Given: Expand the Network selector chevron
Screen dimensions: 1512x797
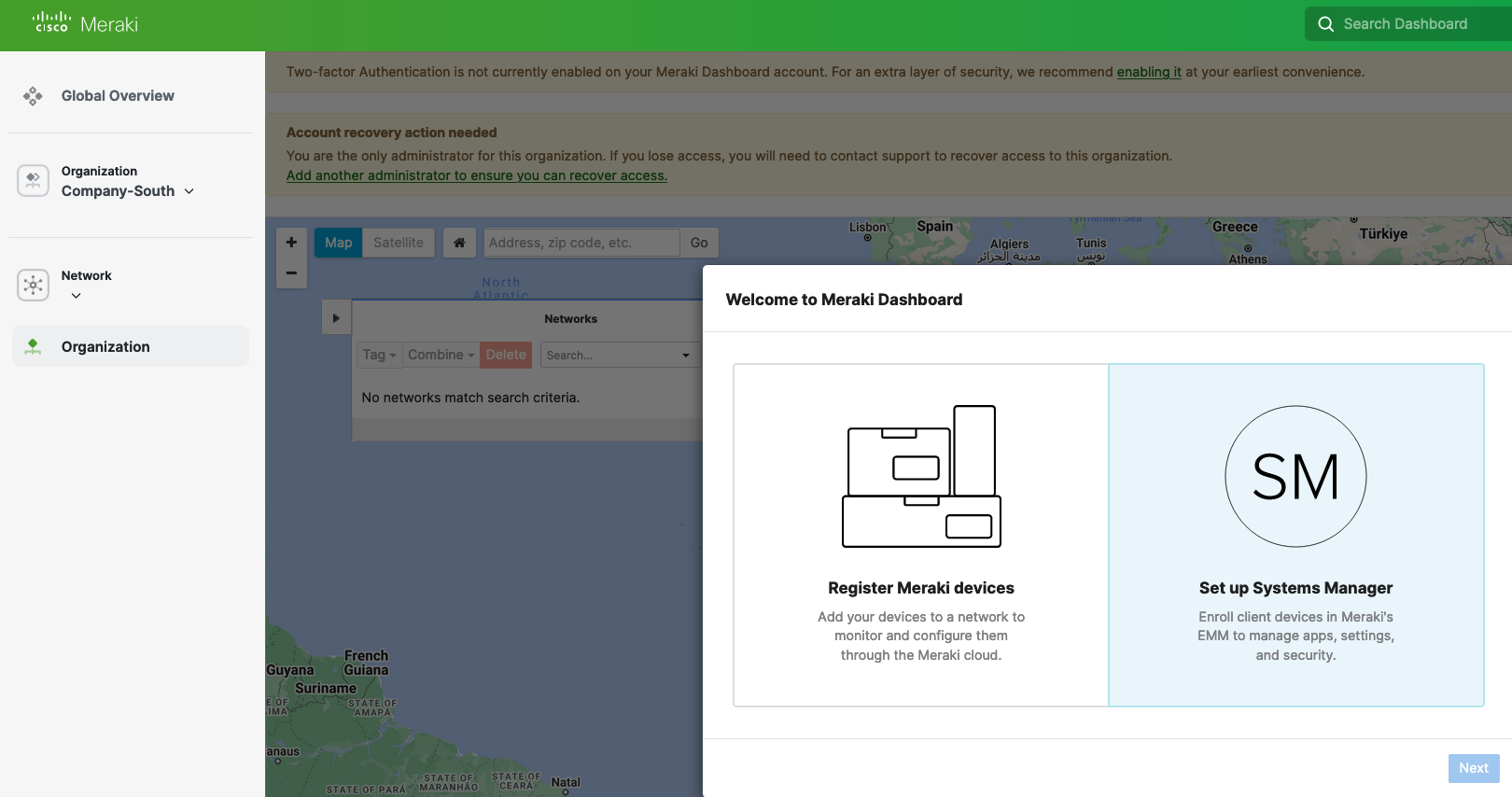Looking at the screenshot, I should (77, 296).
